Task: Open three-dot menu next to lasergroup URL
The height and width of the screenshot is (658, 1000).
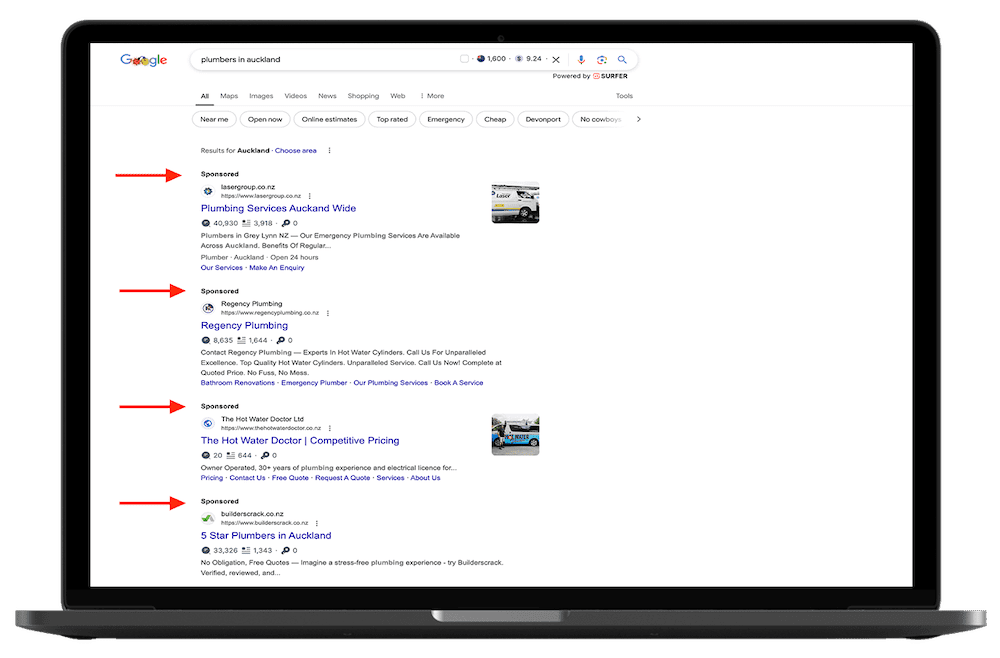Action: pos(309,196)
